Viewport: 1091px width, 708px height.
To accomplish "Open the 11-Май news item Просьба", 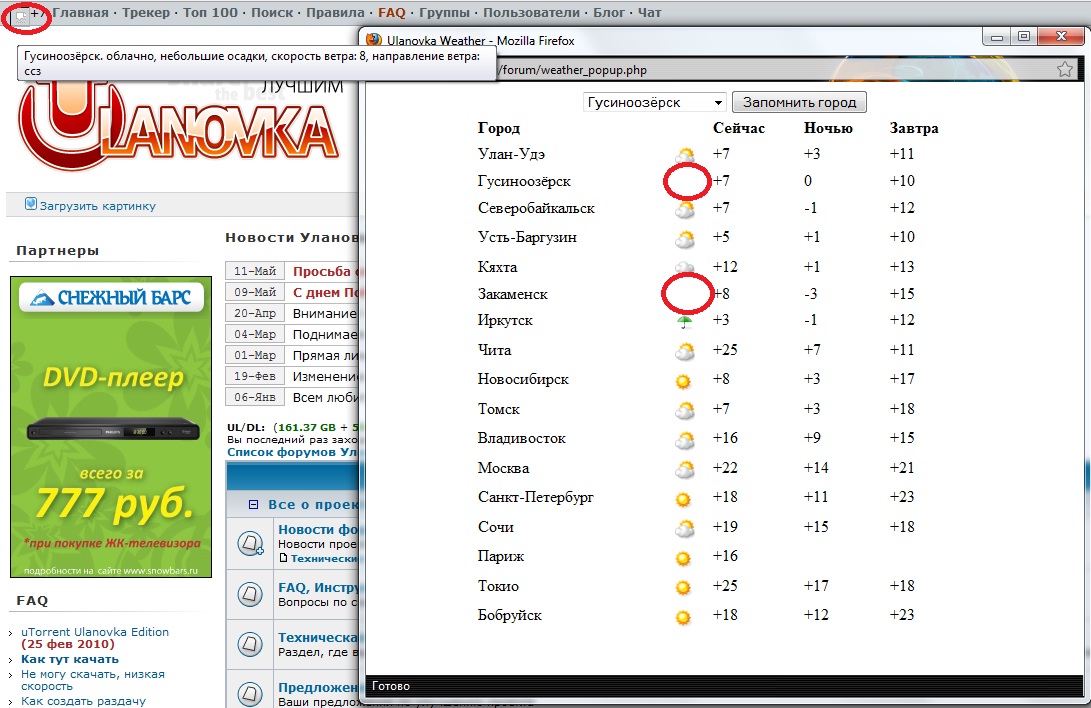I will click(324, 271).
